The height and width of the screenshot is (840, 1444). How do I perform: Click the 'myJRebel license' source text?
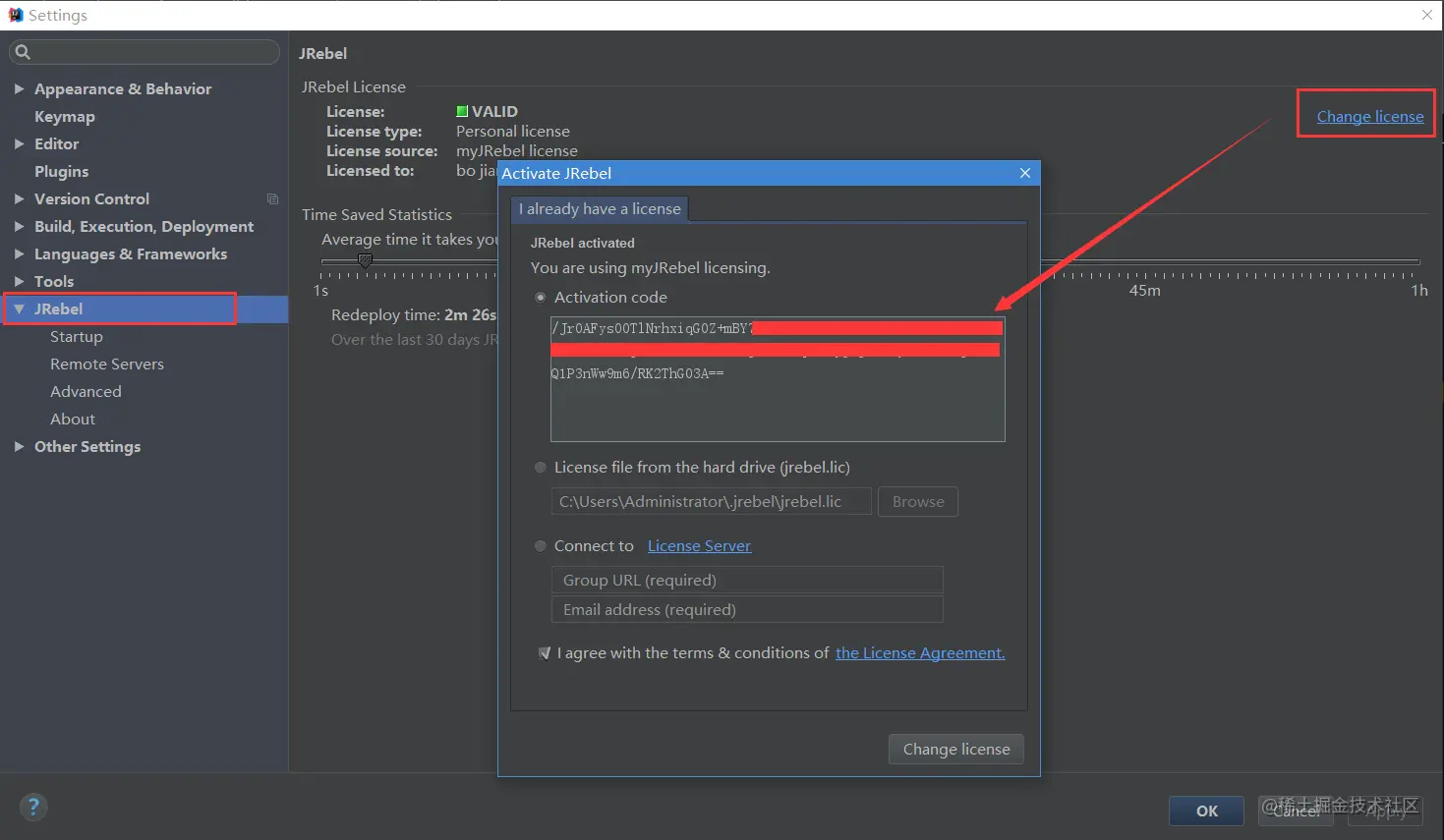click(517, 150)
